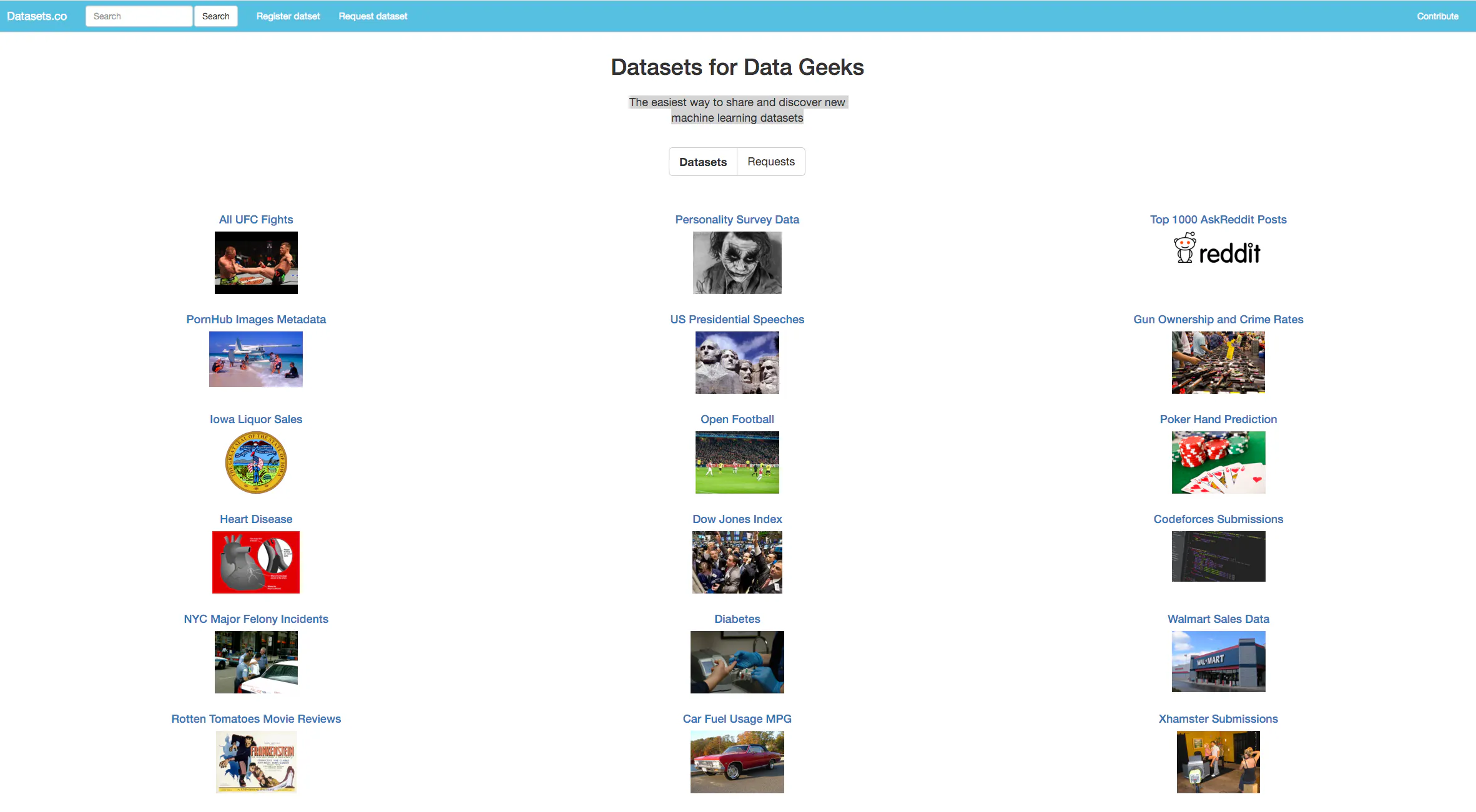Open the Walmart Sales Data link
The height and width of the screenshot is (812, 1476).
[x=1218, y=619]
